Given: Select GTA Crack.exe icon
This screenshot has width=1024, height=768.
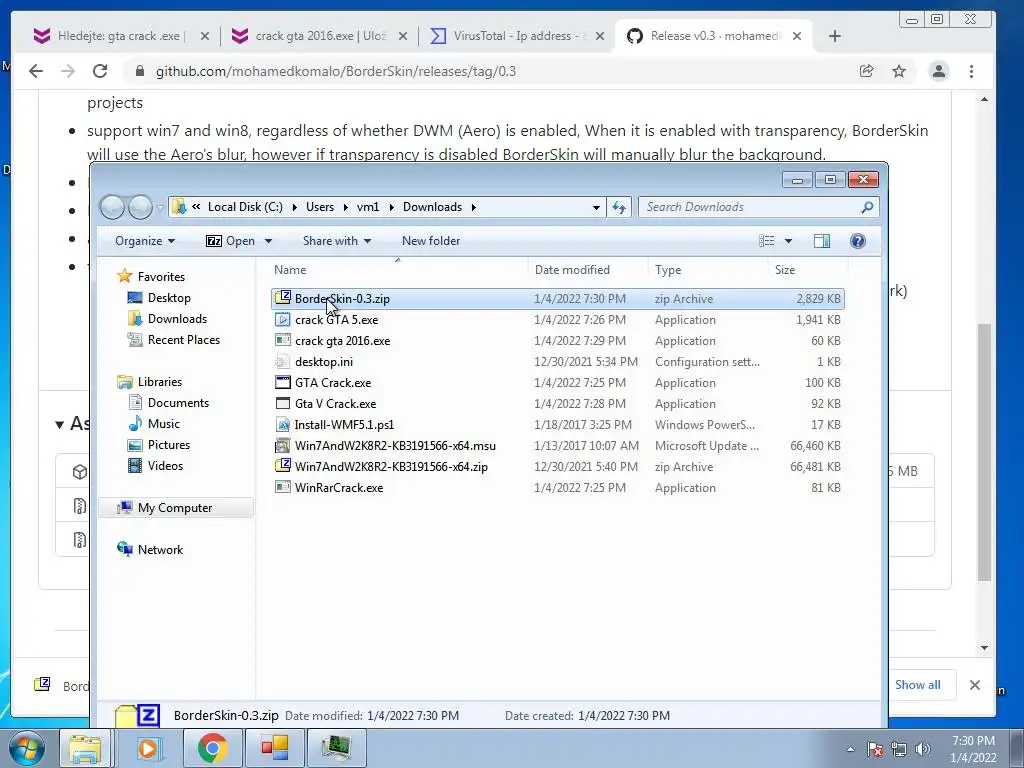Looking at the screenshot, I should 283,382.
